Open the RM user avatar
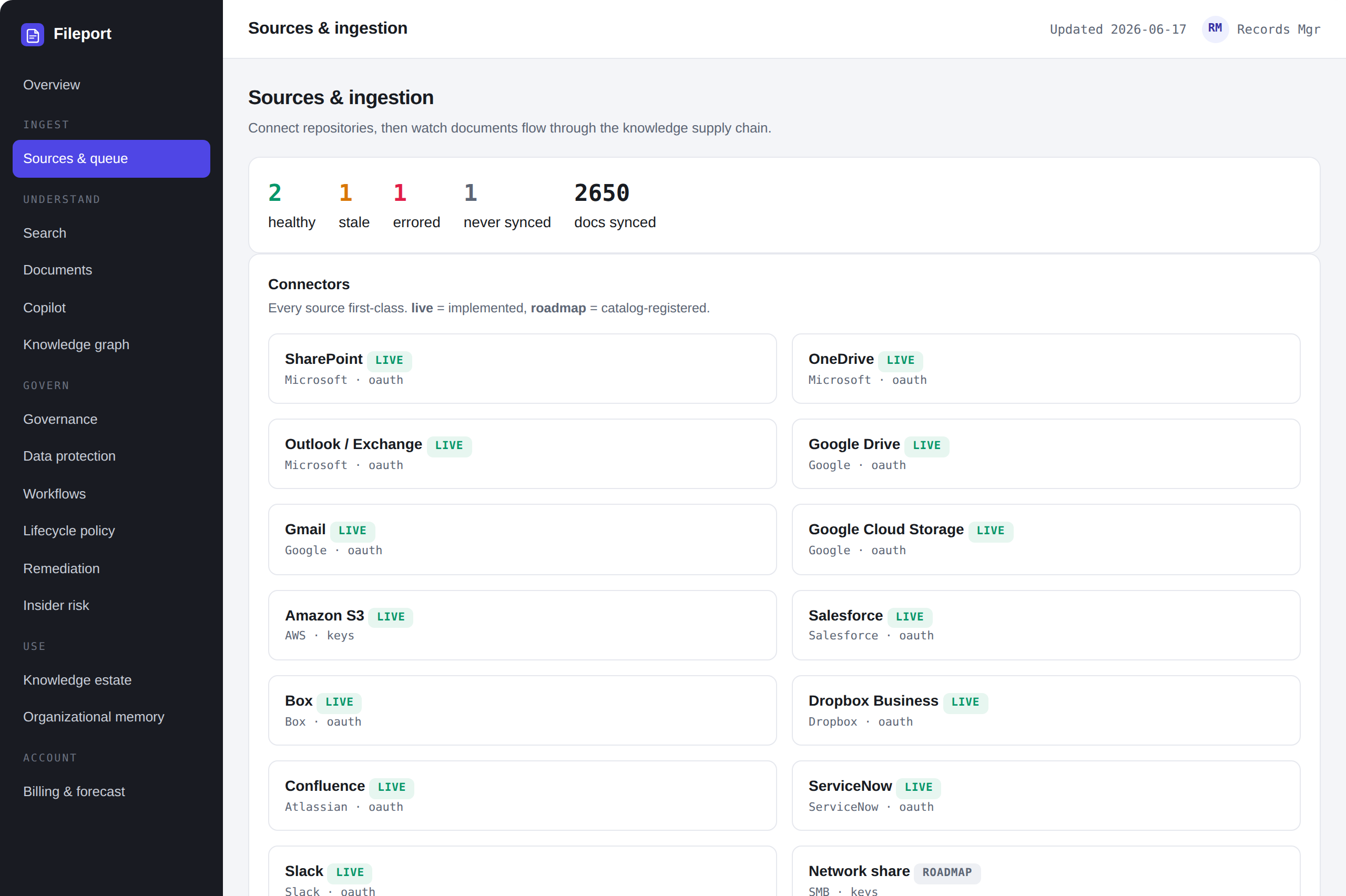The height and width of the screenshot is (896, 1346). click(1215, 28)
